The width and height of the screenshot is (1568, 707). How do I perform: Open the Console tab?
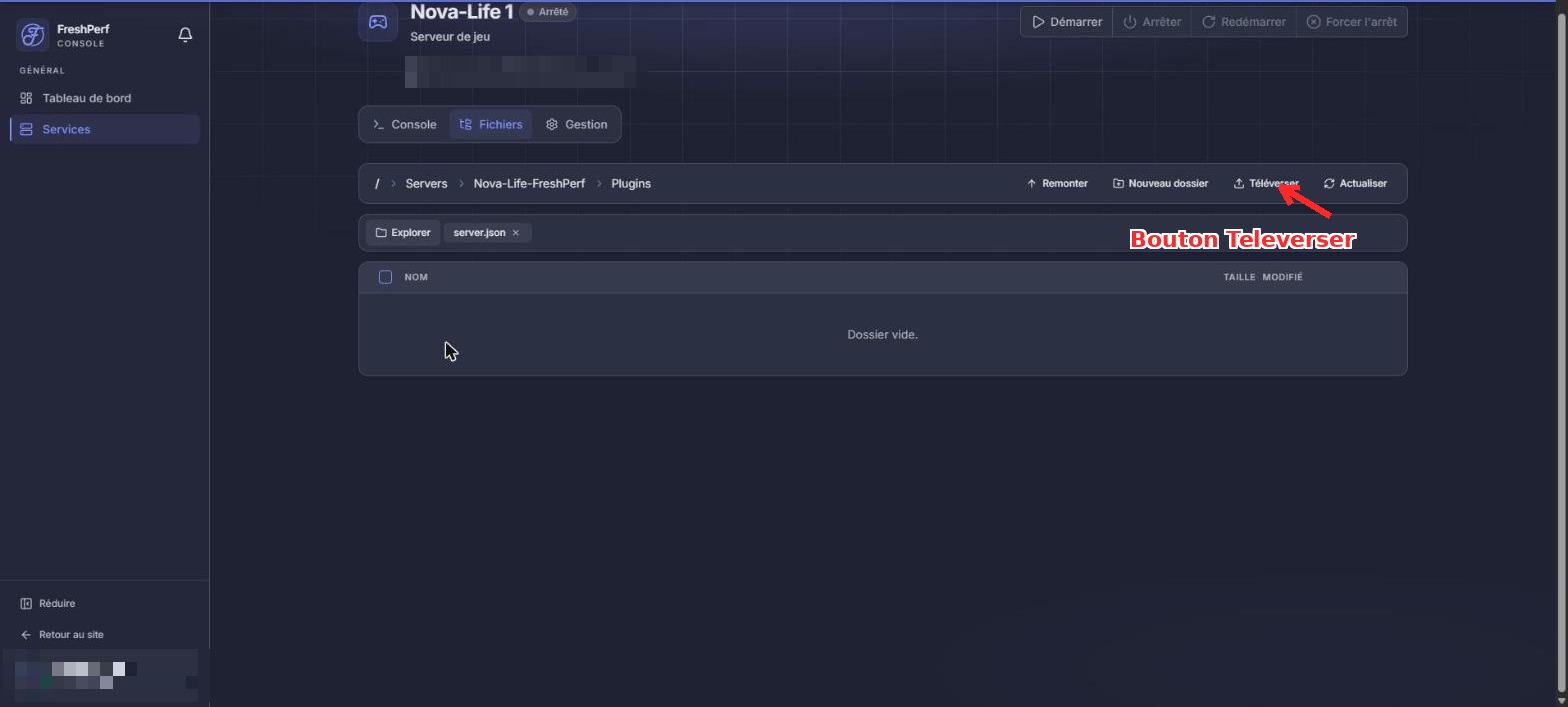coord(404,125)
